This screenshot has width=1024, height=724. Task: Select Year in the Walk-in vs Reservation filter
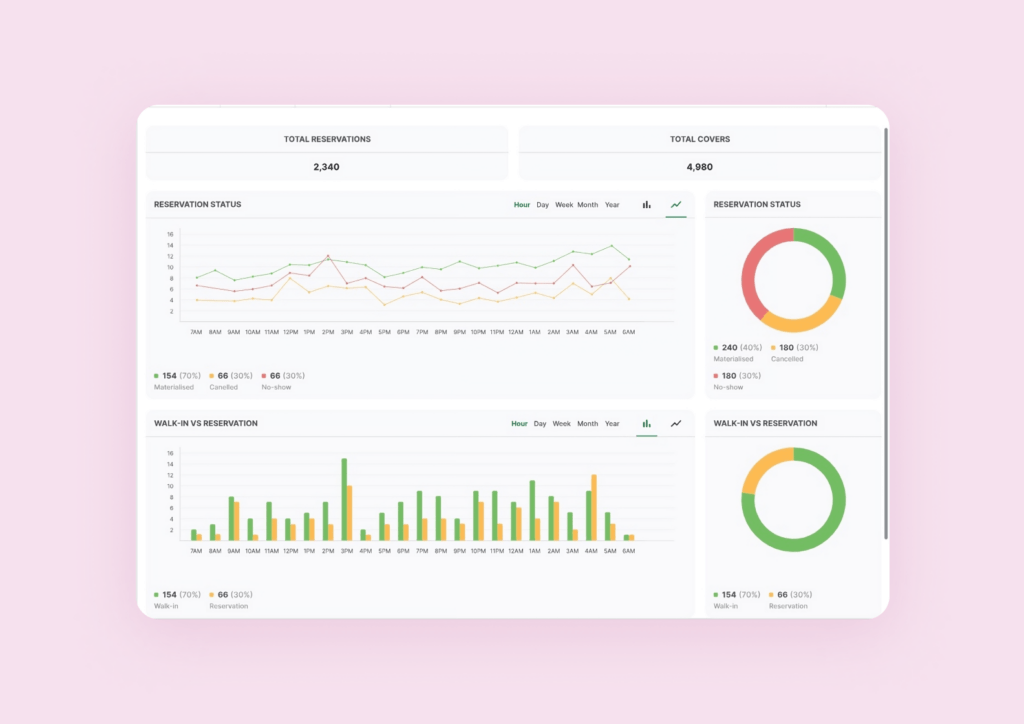612,423
